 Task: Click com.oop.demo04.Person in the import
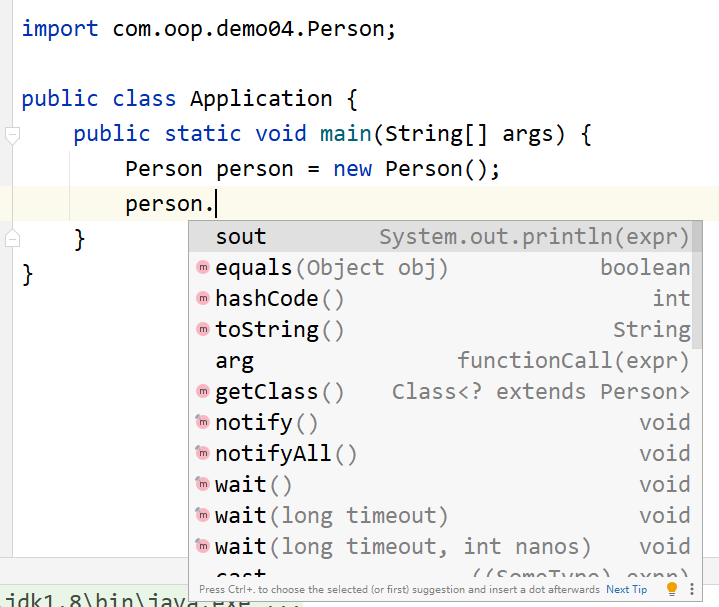pyautogui.click(x=248, y=29)
